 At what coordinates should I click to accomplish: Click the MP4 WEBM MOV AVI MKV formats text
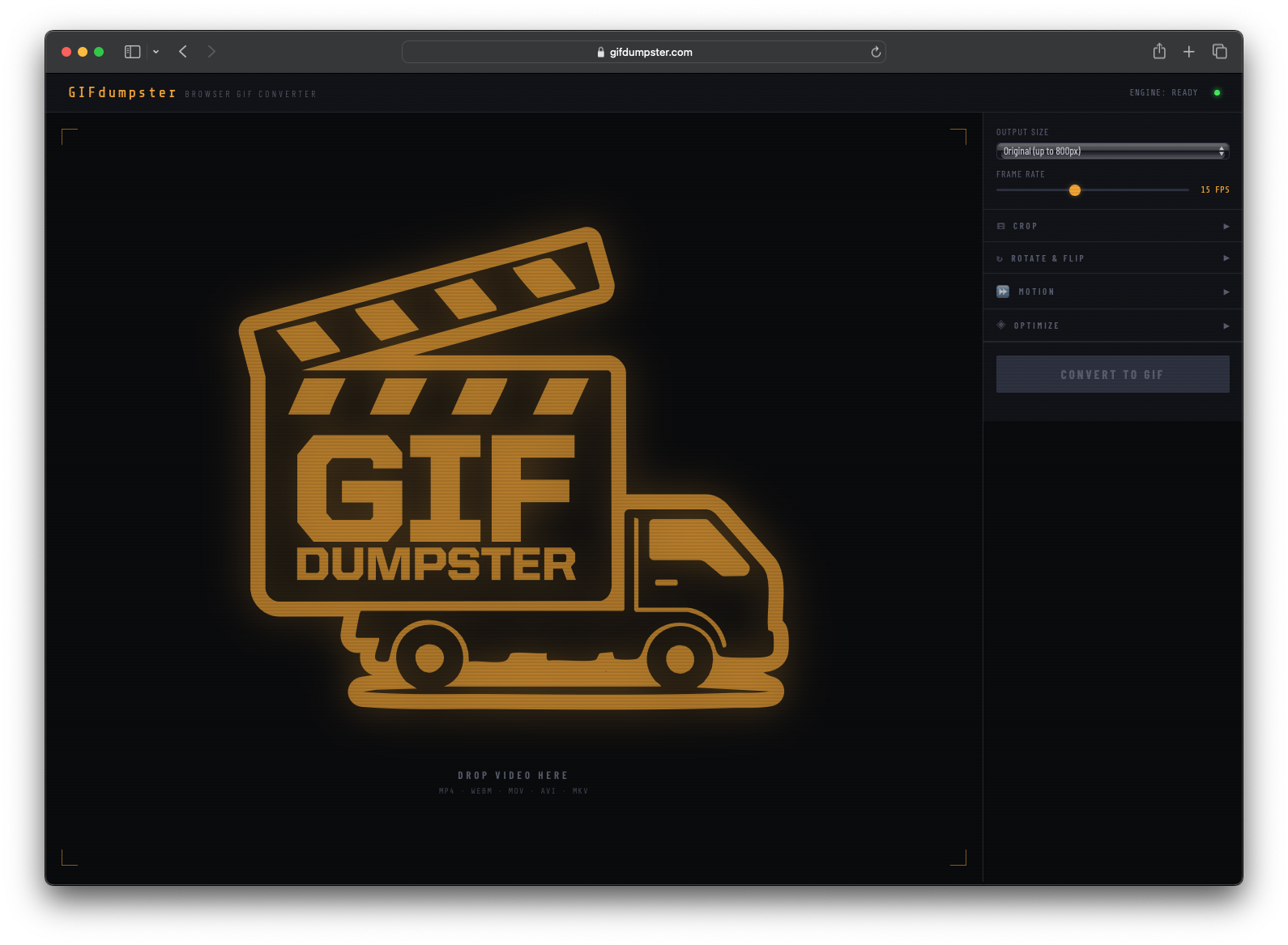pos(513,791)
